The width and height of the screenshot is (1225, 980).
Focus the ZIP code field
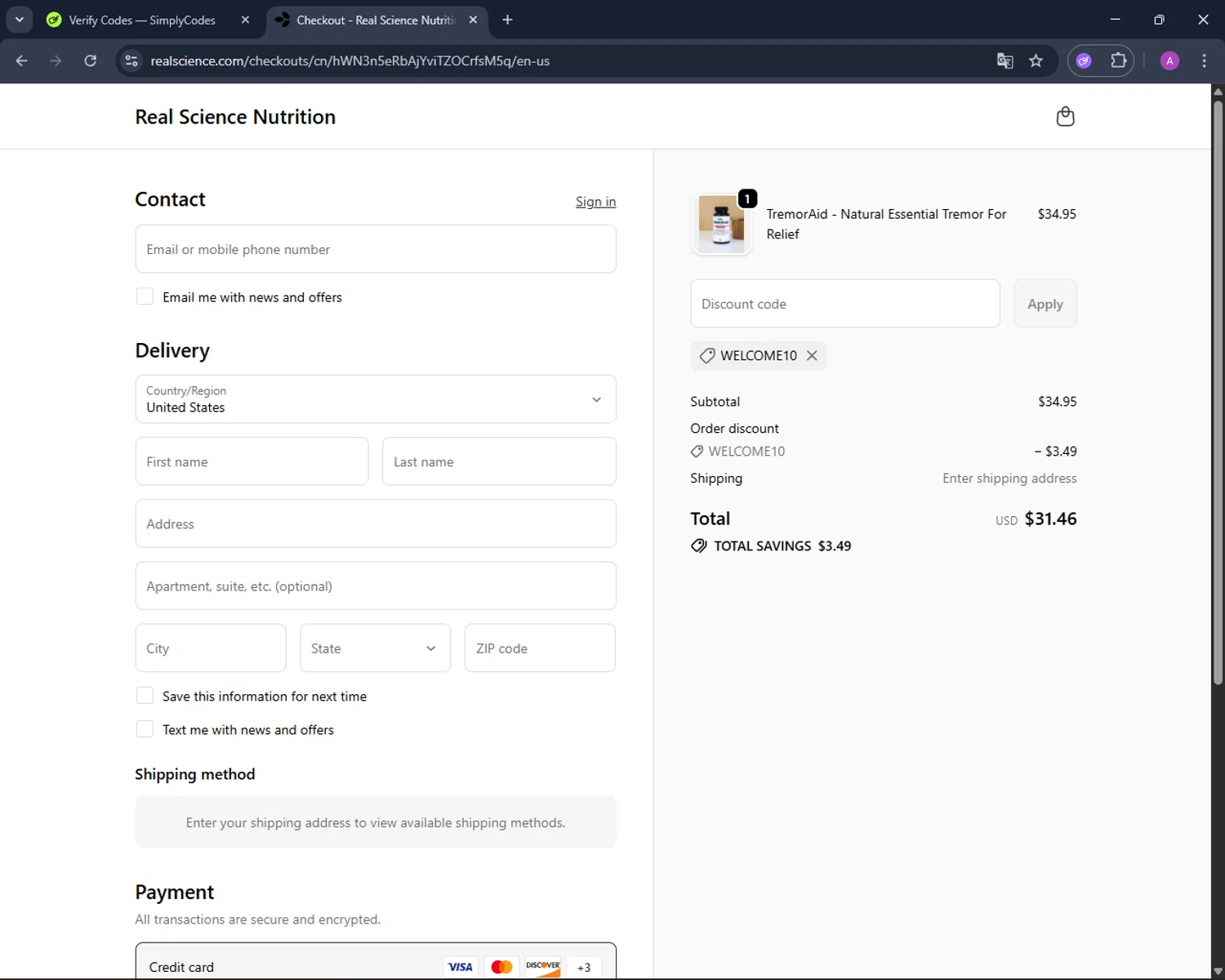[x=540, y=648]
